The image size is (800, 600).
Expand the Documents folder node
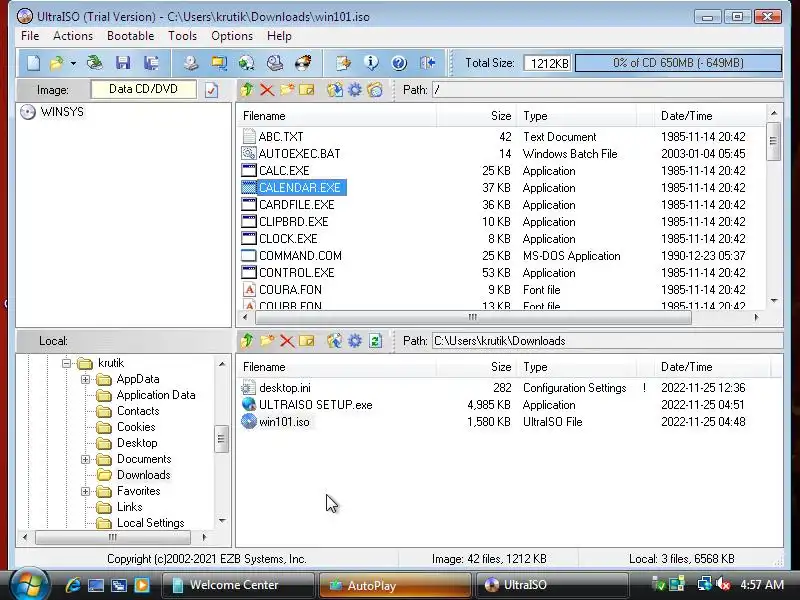pyautogui.click(x=86, y=459)
